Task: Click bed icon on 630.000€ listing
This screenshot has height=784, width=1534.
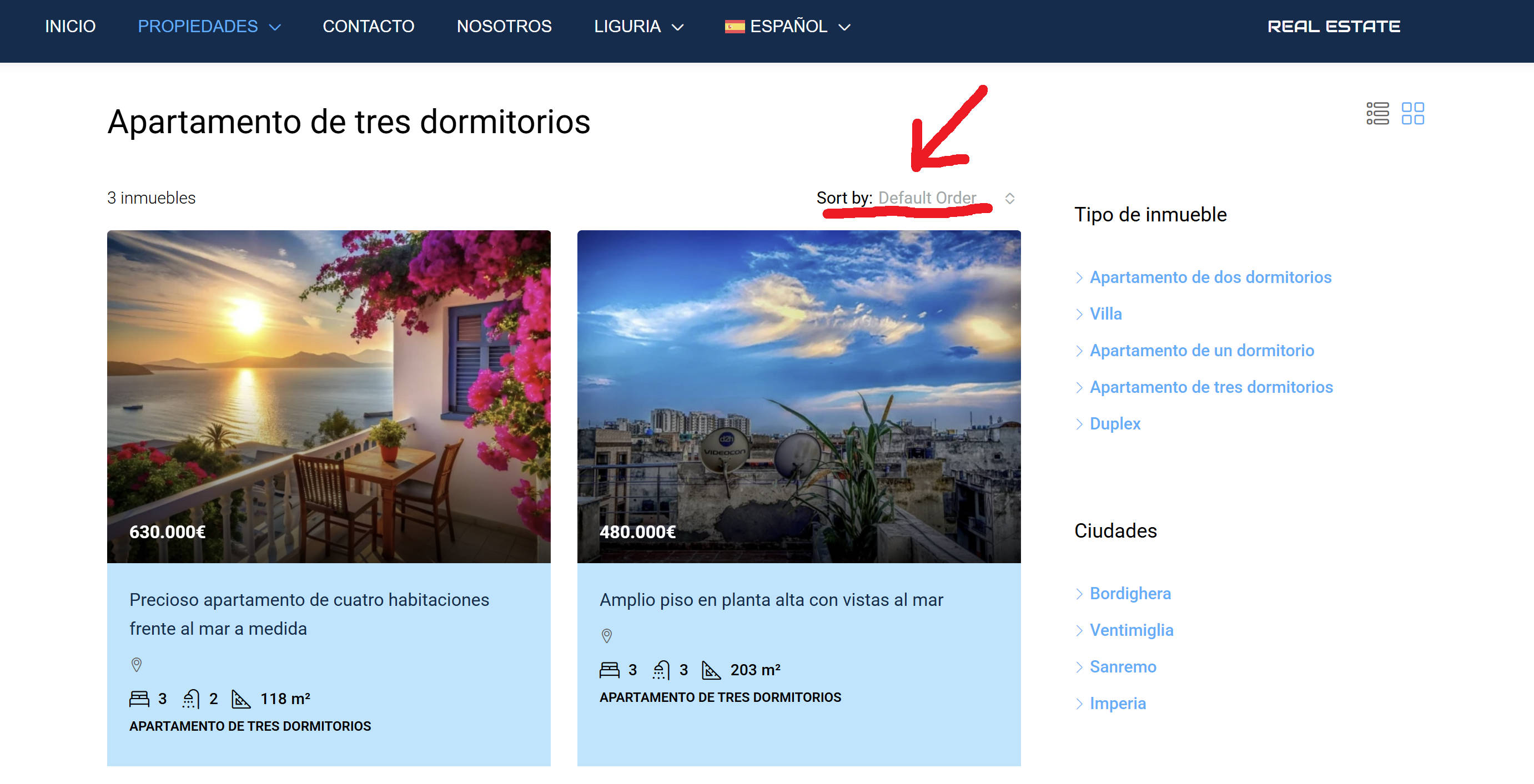Action: [x=139, y=699]
